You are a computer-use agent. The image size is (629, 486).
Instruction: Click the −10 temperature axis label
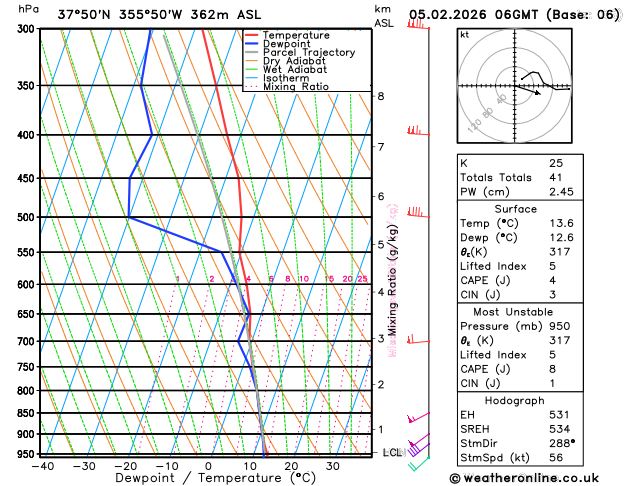click(167, 466)
